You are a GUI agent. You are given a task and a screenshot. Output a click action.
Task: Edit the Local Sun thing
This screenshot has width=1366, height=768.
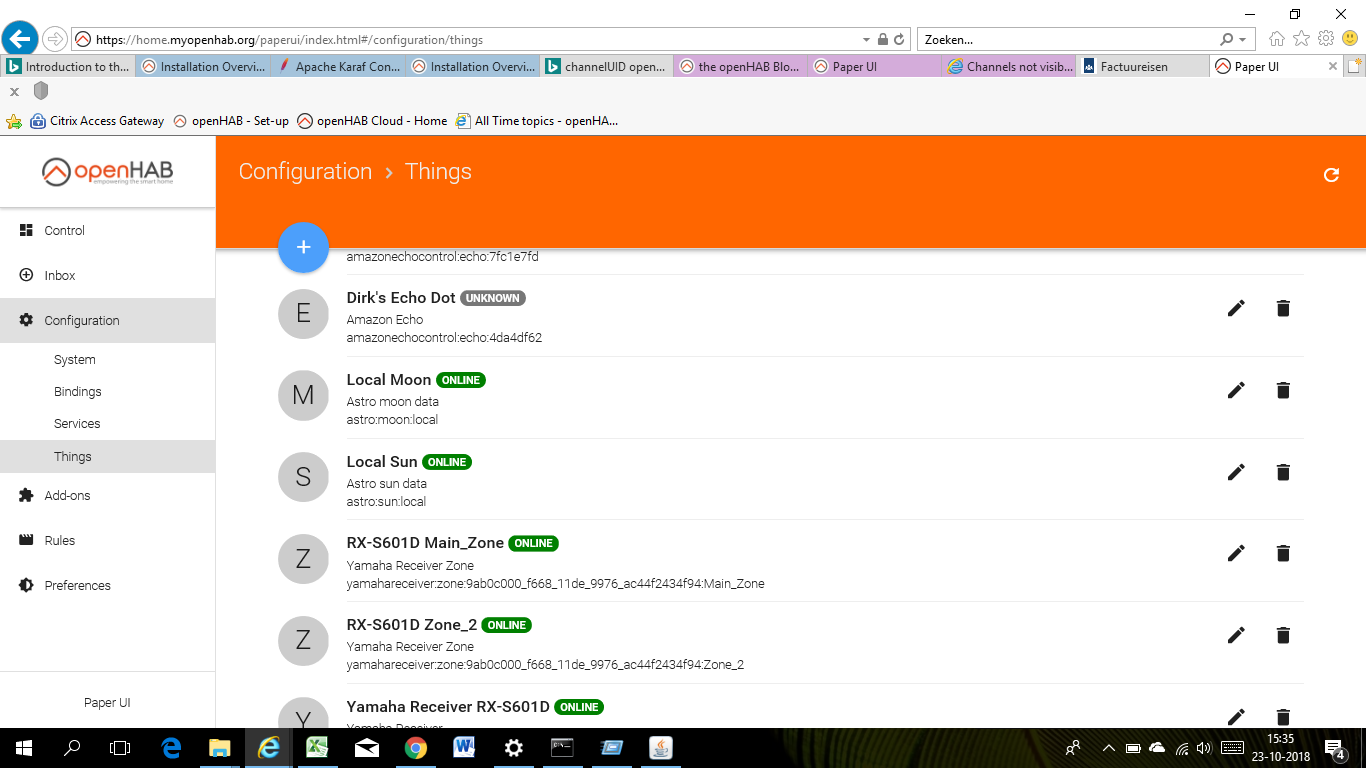click(x=1236, y=472)
